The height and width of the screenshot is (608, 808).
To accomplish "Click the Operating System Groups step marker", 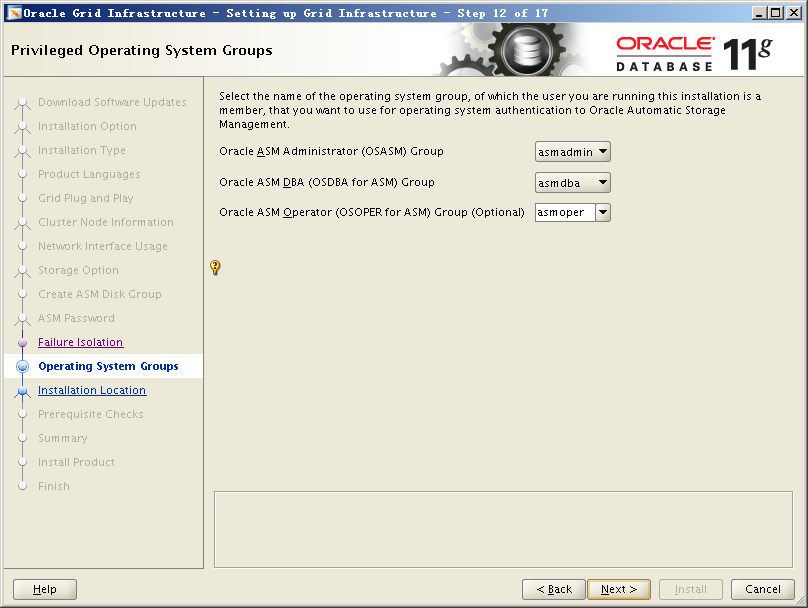I will click(x=23, y=367).
